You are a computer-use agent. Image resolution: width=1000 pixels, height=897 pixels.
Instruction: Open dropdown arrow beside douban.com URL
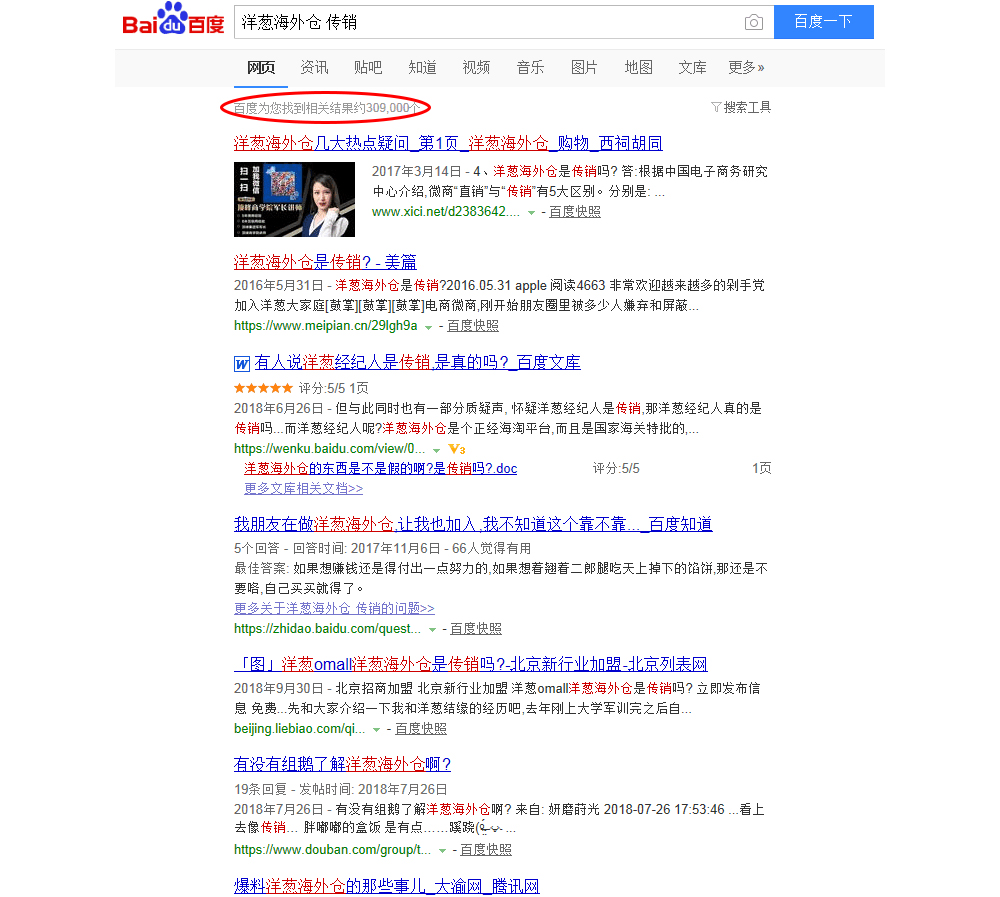[x=442, y=851]
